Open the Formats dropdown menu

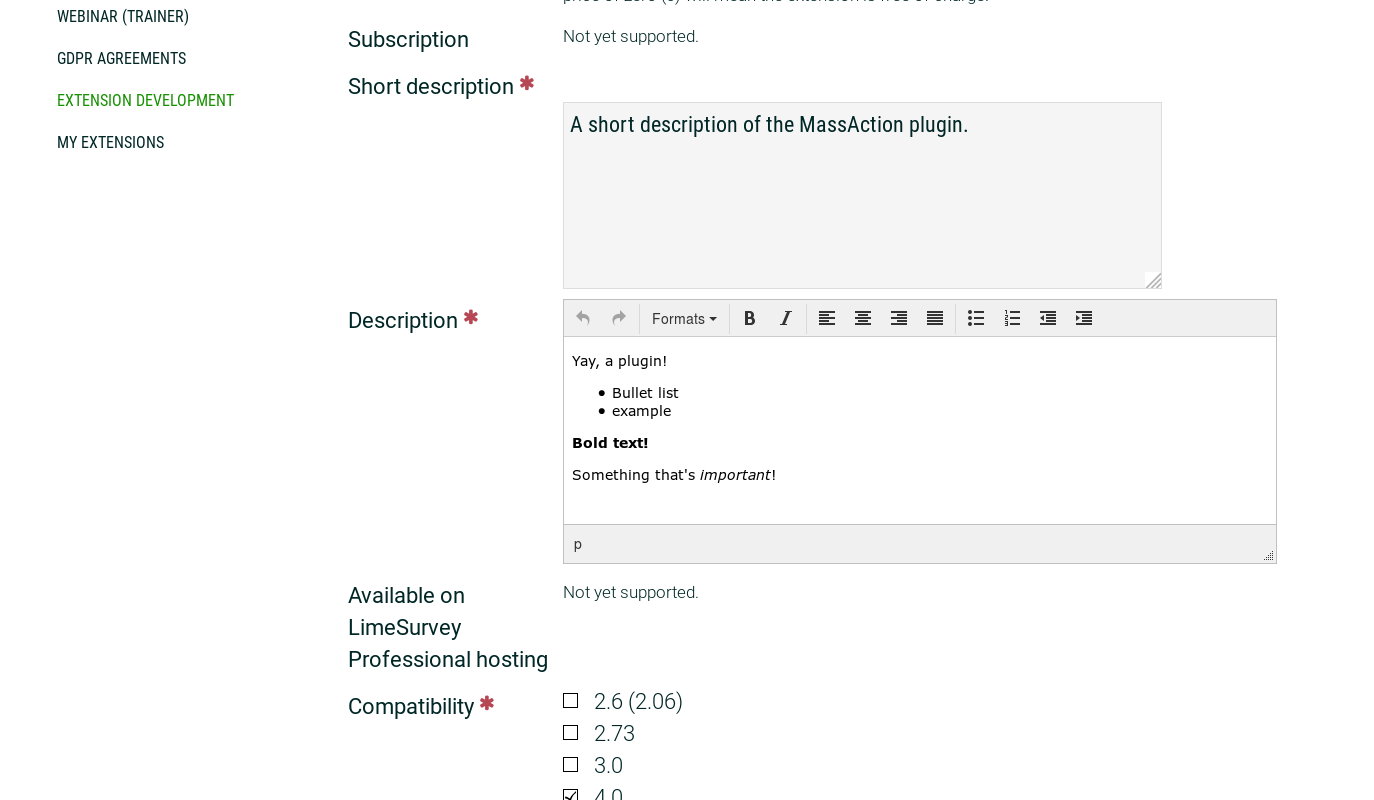tap(684, 319)
